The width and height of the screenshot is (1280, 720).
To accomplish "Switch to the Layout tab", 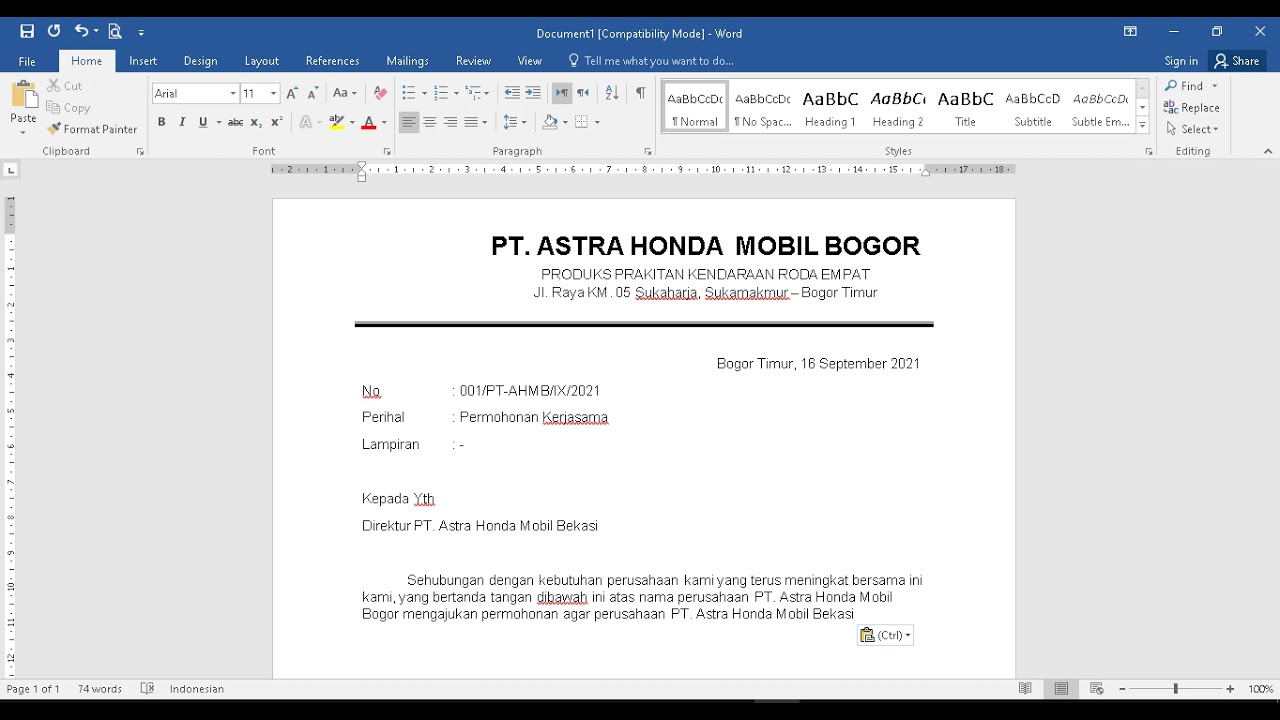I will [262, 61].
